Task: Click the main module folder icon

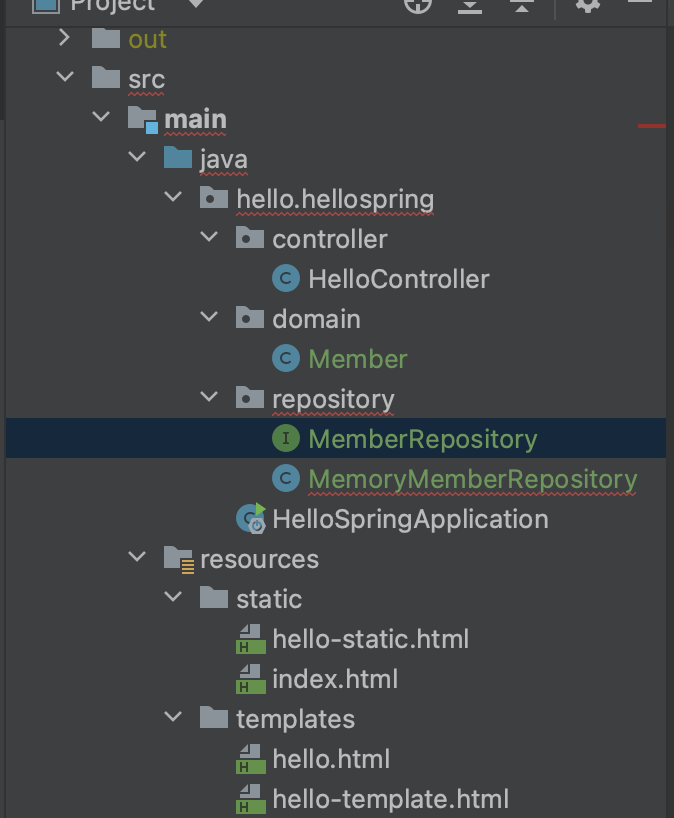Action: pyautogui.click(x=143, y=119)
